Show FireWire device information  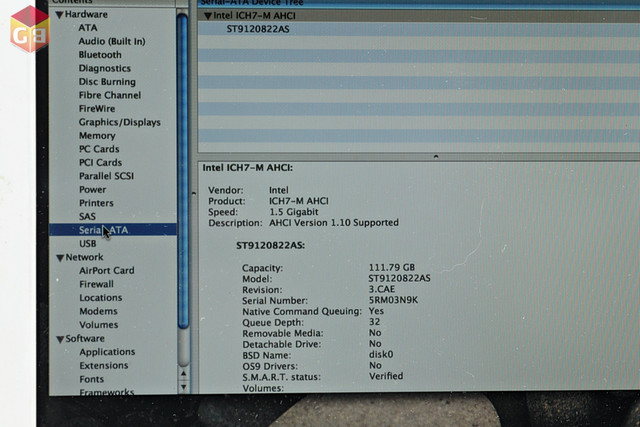click(97, 109)
